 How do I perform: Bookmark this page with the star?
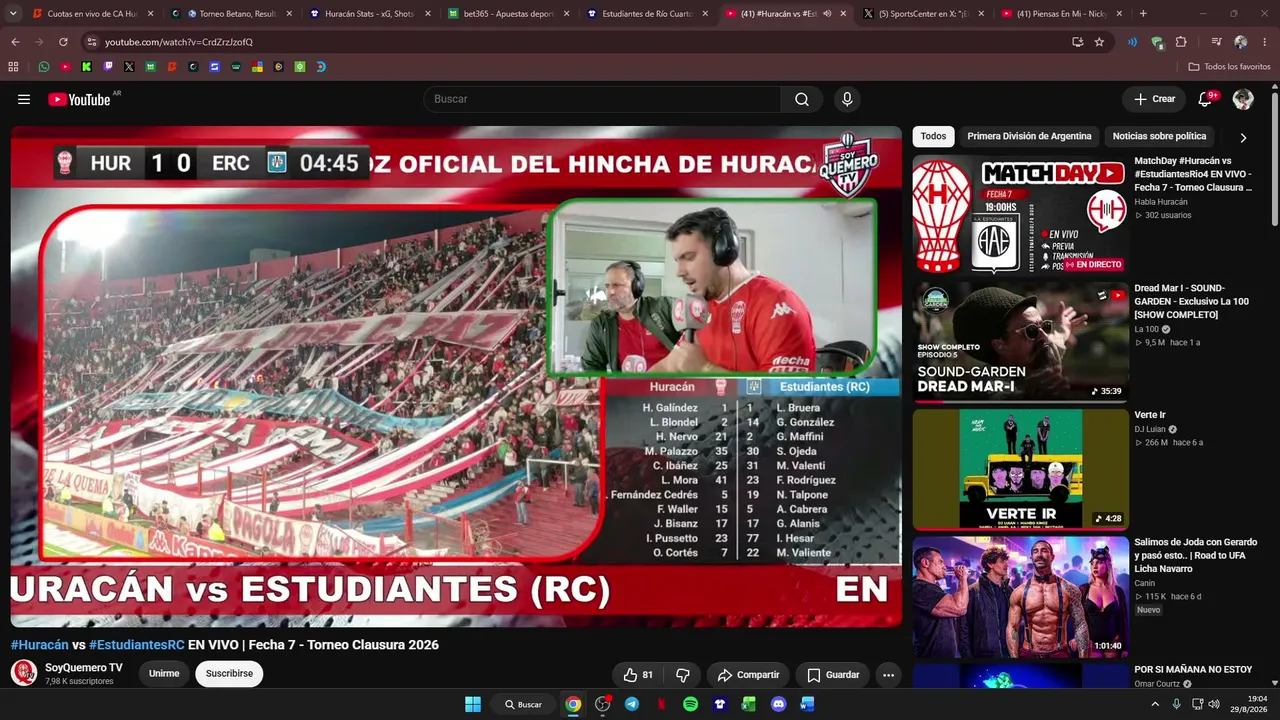tap(1099, 42)
